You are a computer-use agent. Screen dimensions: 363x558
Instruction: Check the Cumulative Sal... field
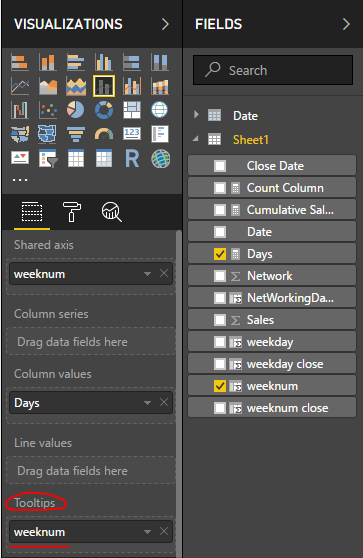click(x=220, y=210)
